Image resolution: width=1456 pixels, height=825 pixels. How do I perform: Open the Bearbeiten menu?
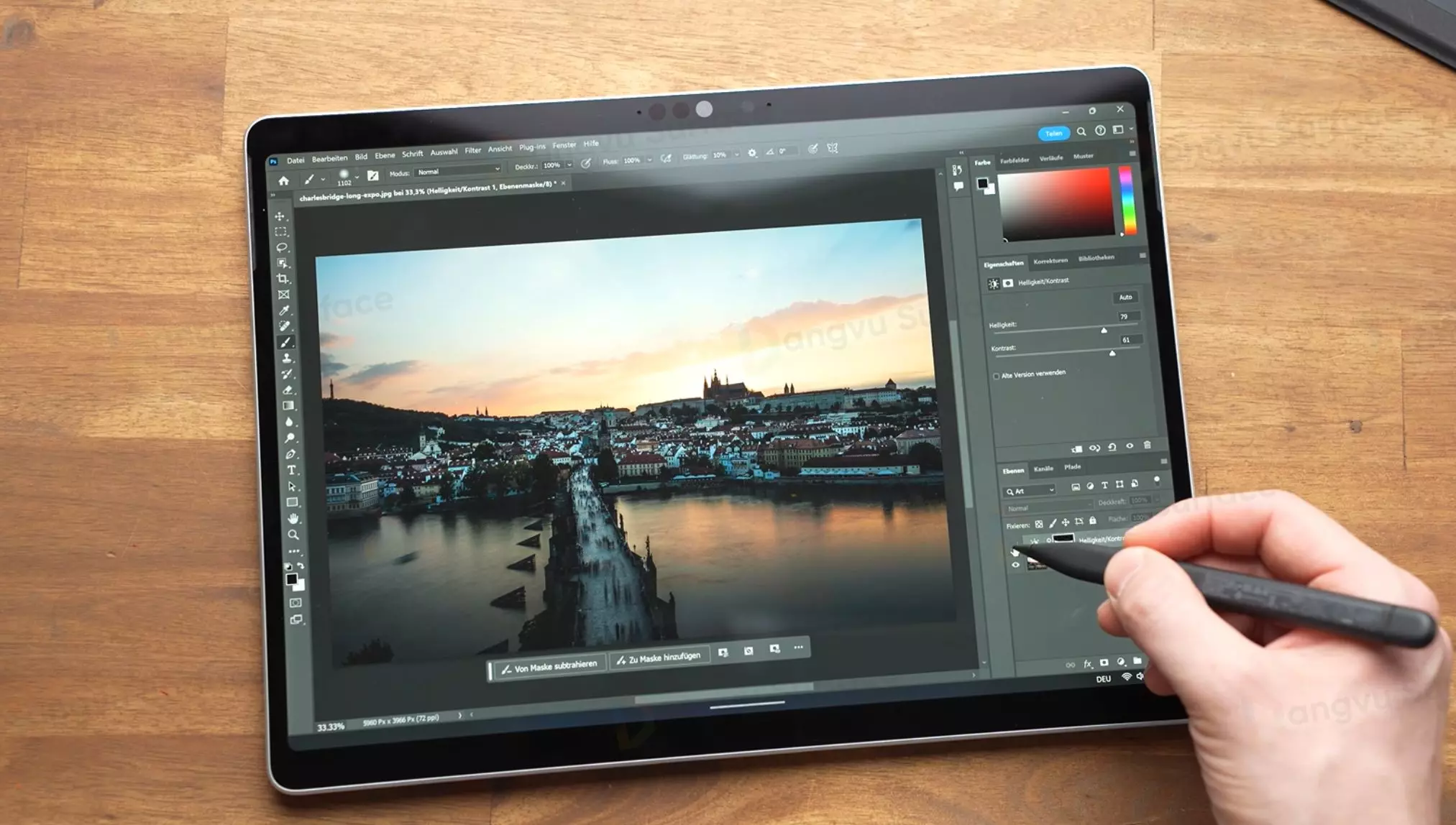click(329, 158)
